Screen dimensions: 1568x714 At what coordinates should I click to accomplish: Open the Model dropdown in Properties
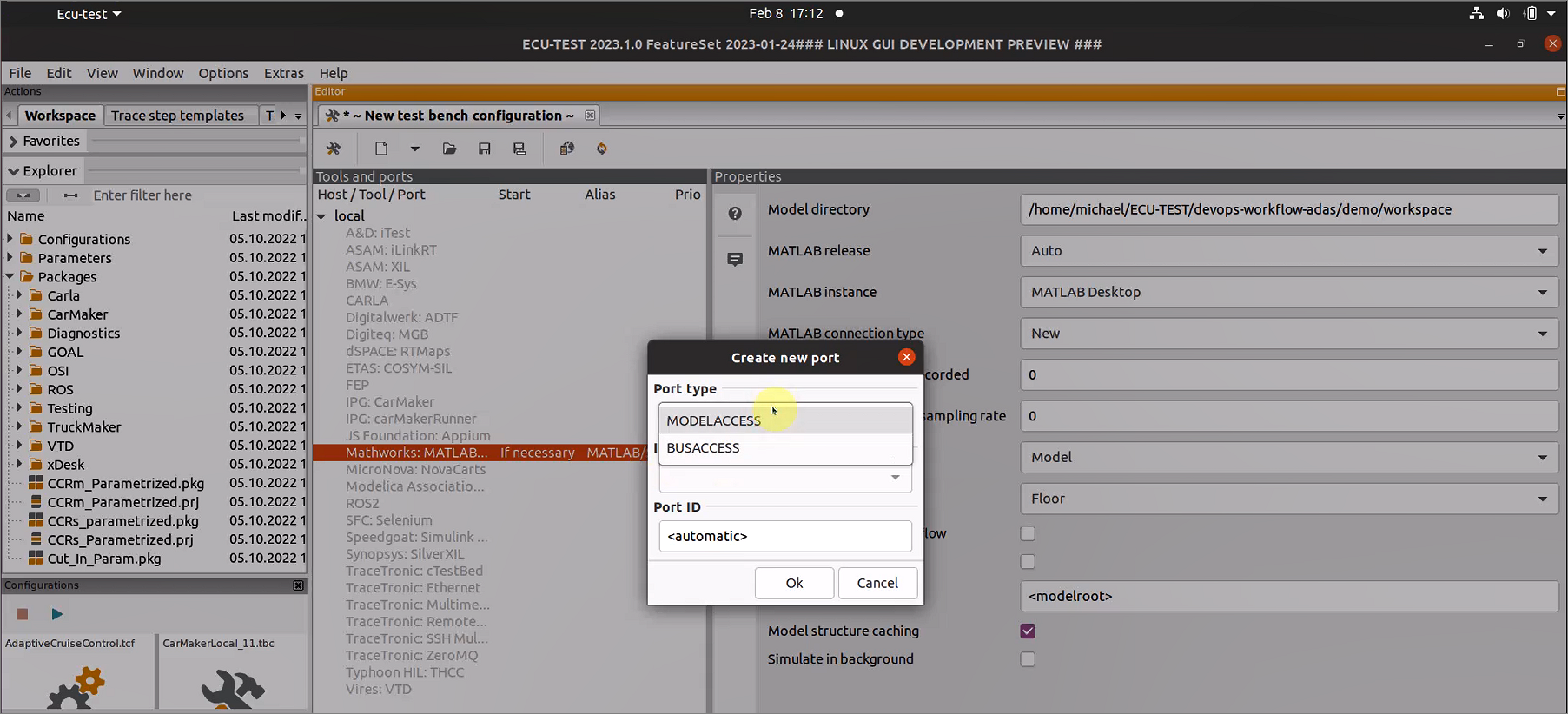pyautogui.click(x=1288, y=457)
